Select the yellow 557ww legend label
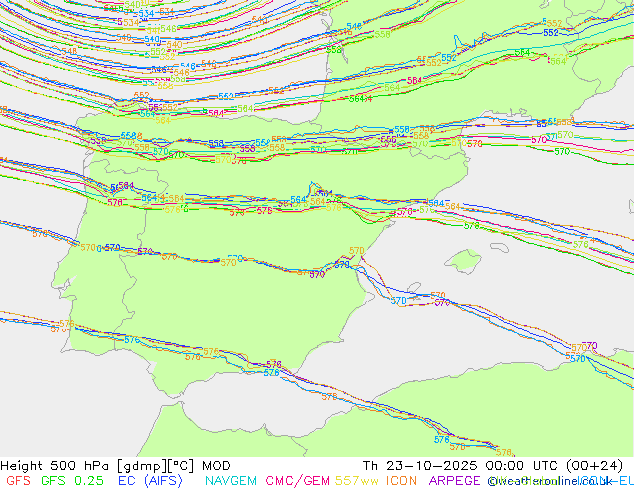Image resolution: width=634 pixels, height=490 pixels. [x=357, y=481]
